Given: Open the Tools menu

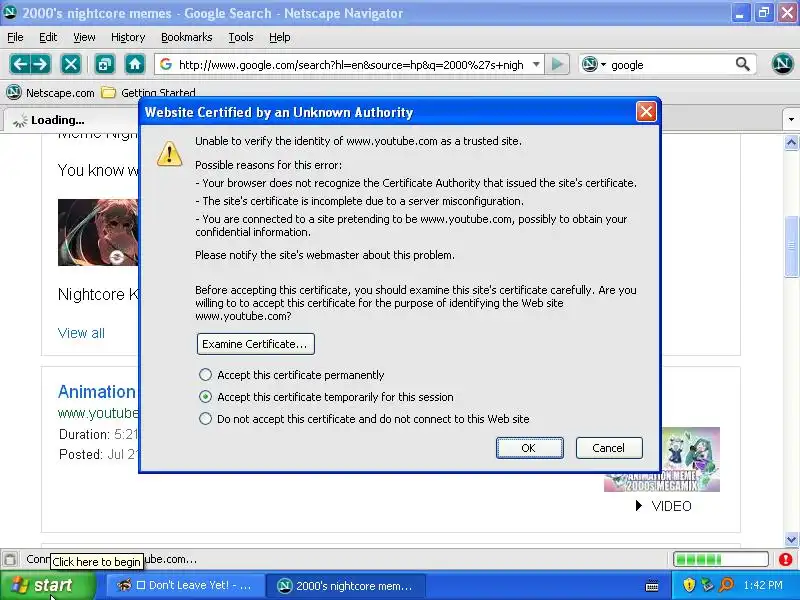Looking at the screenshot, I should tap(241, 37).
